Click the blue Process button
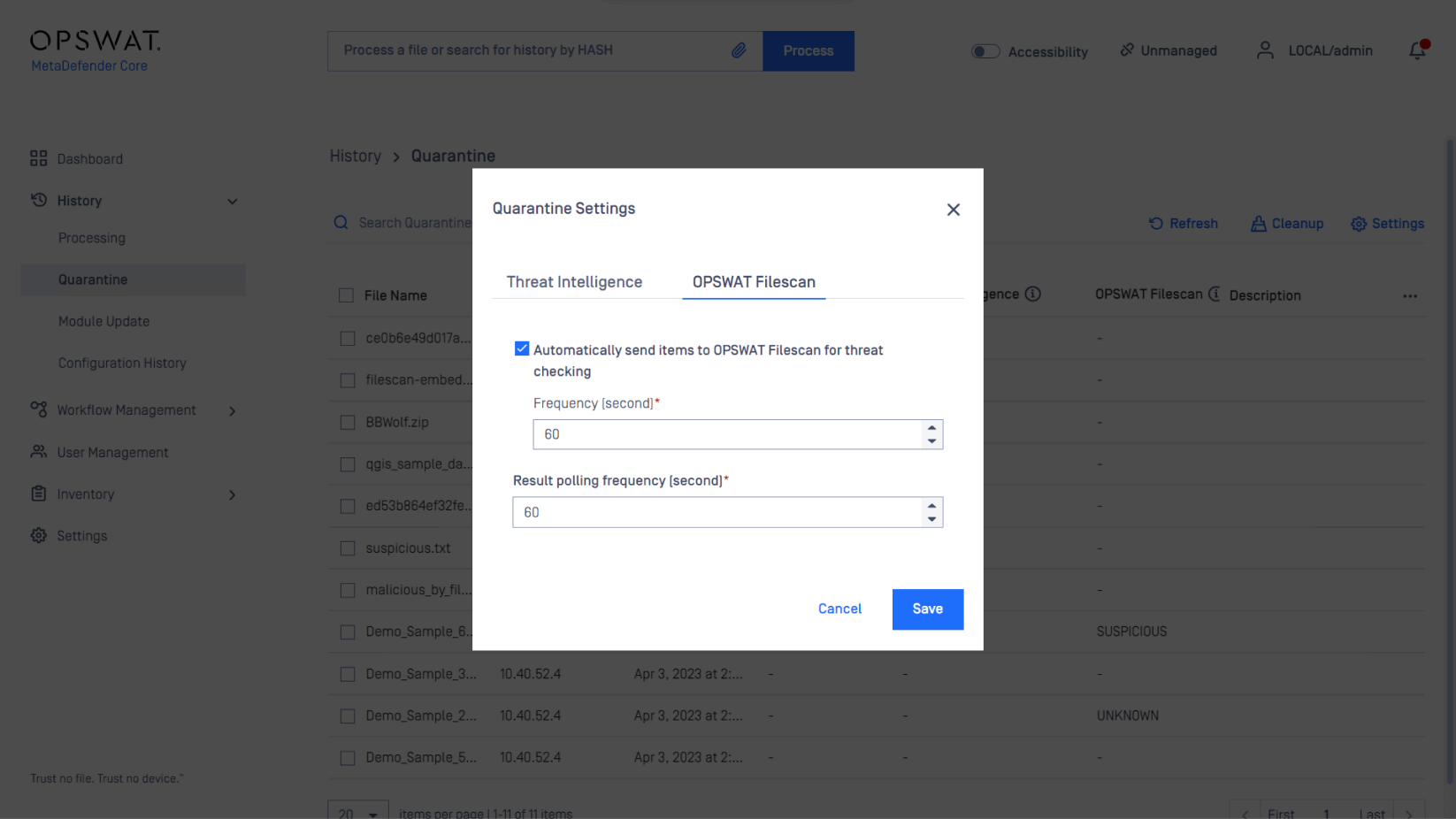The height and width of the screenshot is (819, 1456). coord(808,51)
